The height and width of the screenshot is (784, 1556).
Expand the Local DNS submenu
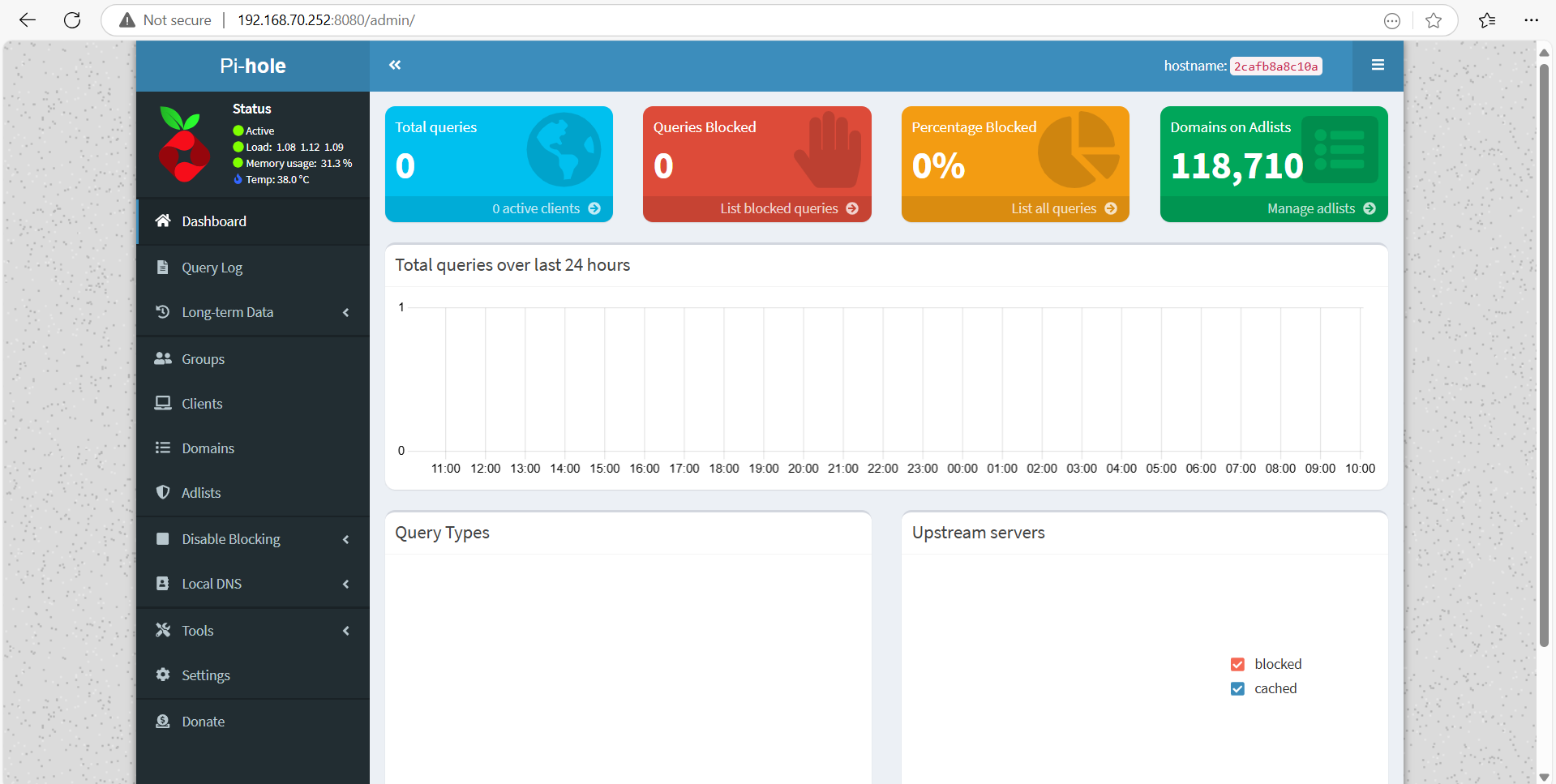[345, 585]
